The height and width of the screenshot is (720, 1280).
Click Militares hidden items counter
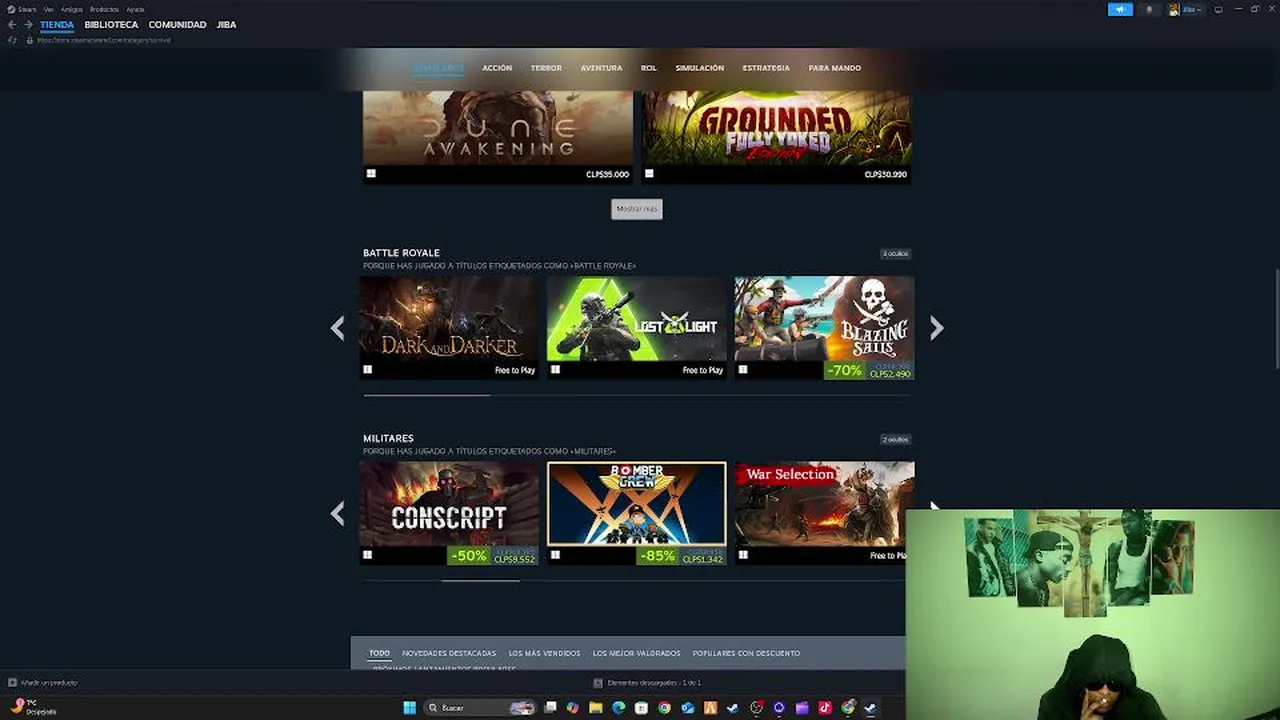point(895,440)
